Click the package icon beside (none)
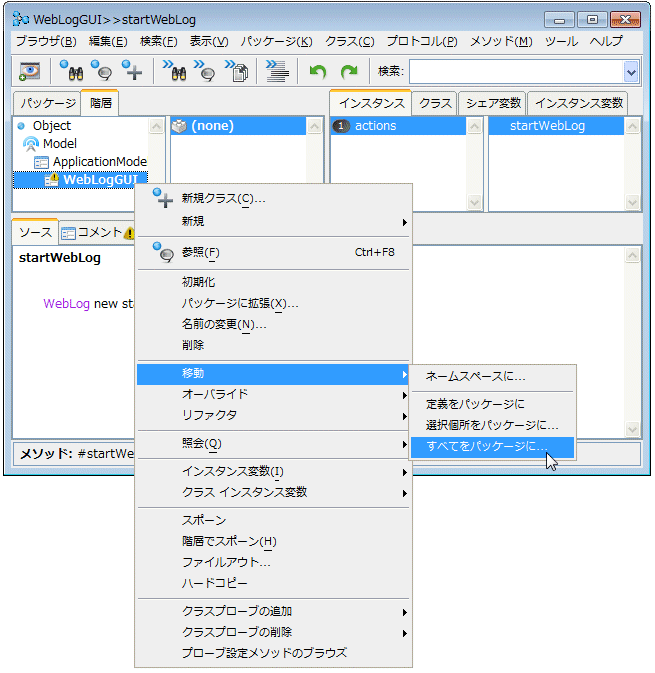 click(x=179, y=126)
